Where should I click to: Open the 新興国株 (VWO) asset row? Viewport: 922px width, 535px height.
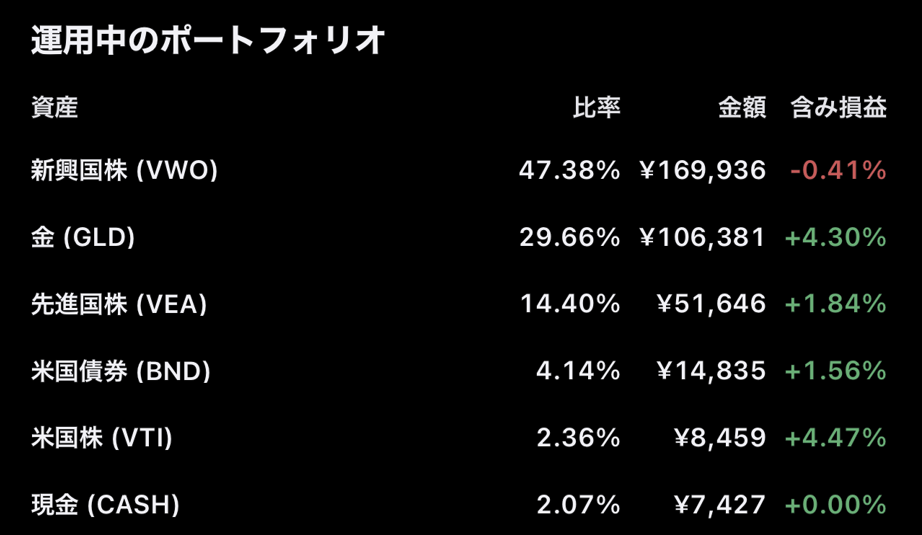point(125,171)
